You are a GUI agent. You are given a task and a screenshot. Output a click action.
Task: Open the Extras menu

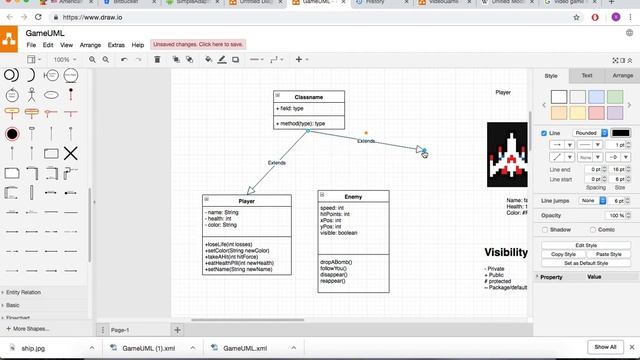(x=116, y=45)
